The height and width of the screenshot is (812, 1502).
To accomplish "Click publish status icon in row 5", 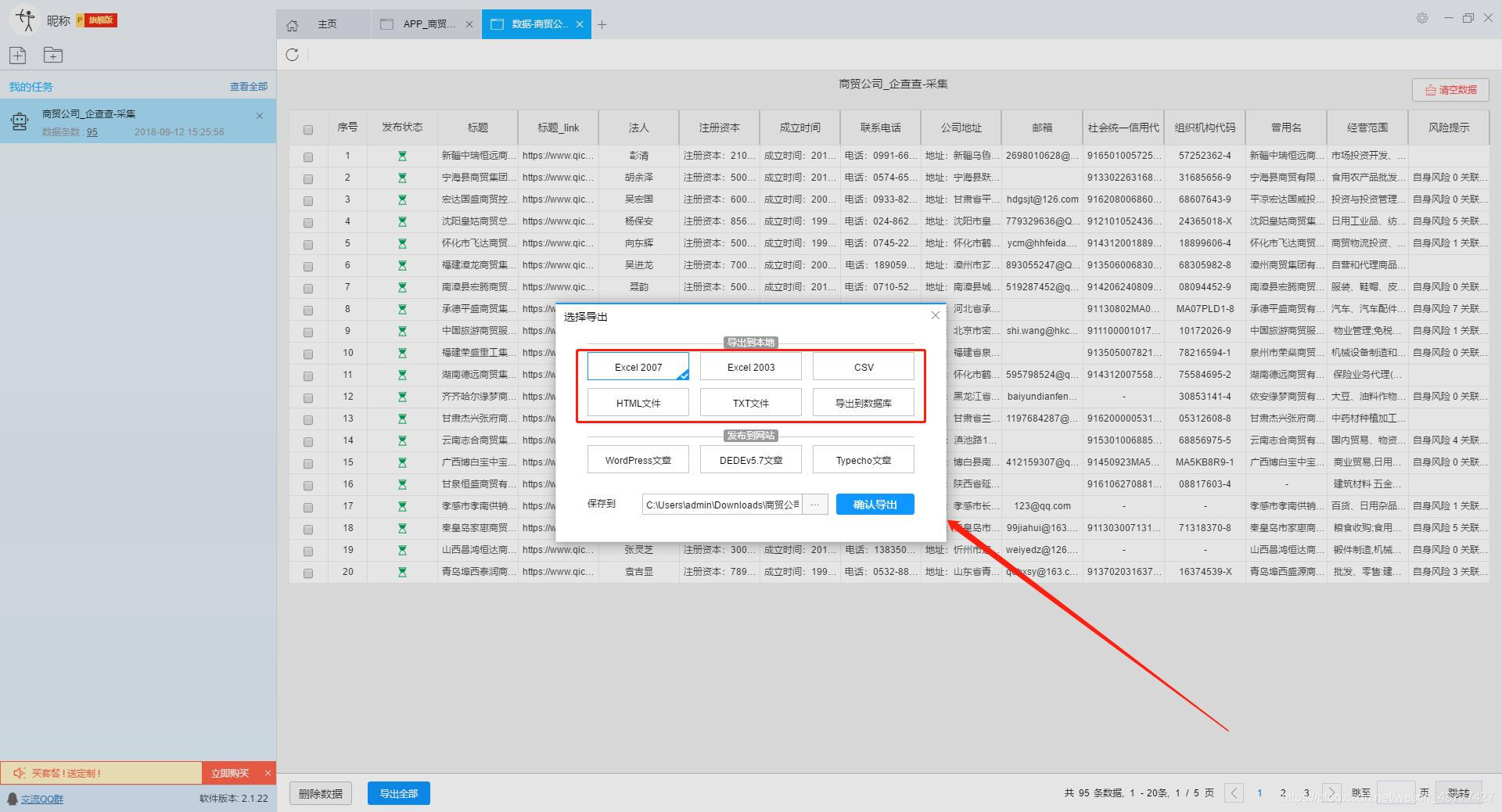I will tap(402, 243).
